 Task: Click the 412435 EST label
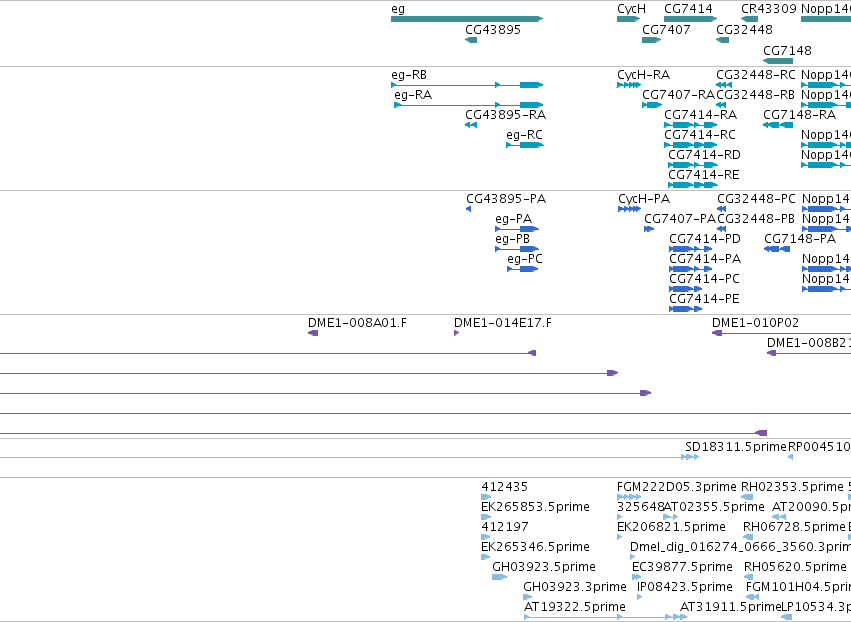coord(504,487)
